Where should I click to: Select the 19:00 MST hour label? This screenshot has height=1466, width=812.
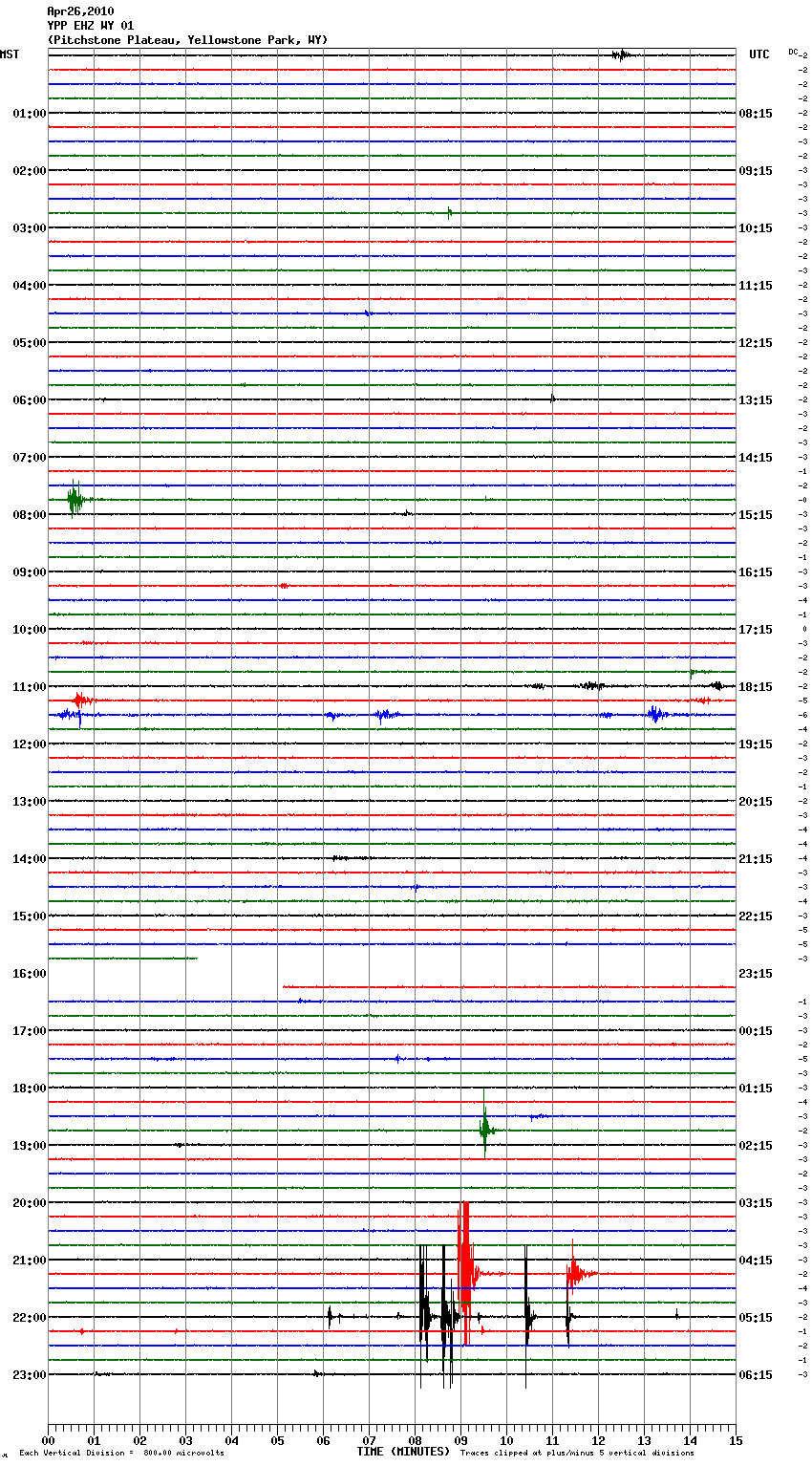click(30, 1146)
